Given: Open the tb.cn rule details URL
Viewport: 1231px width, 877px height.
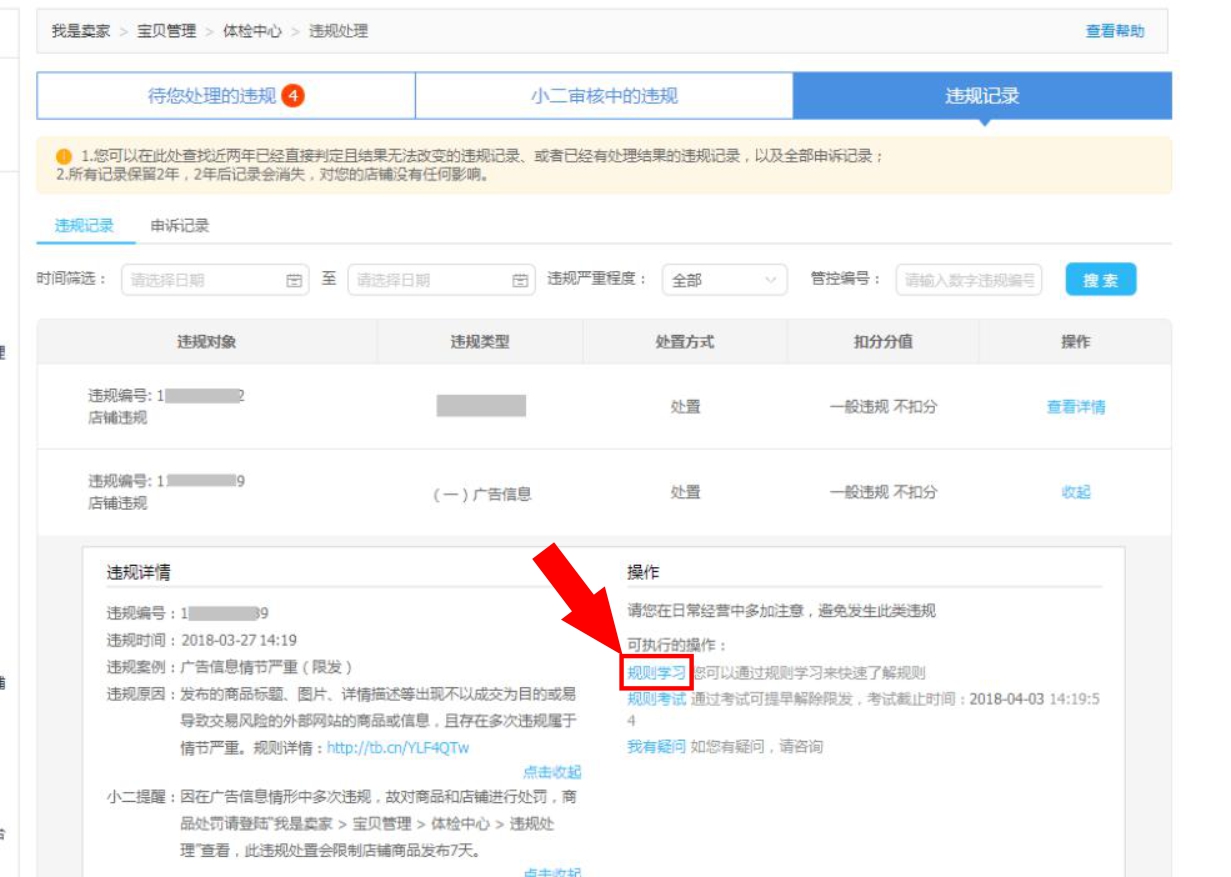Looking at the screenshot, I should point(397,748).
